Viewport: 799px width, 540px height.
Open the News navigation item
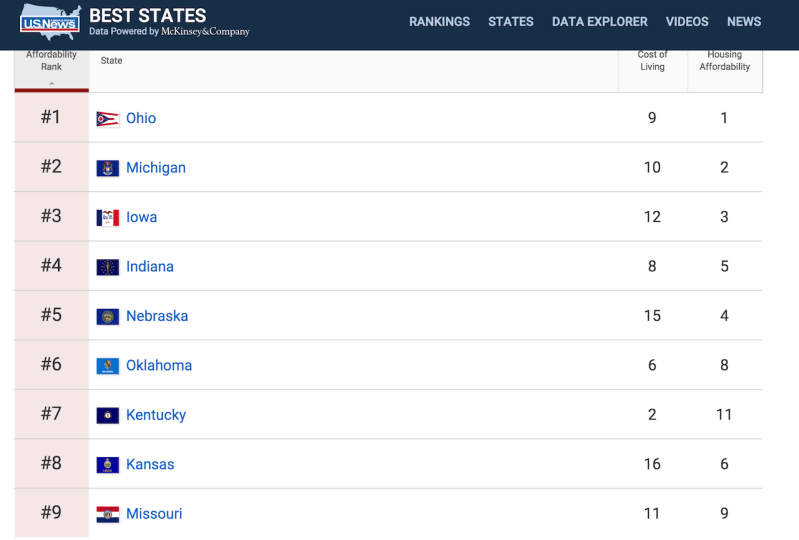click(744, 22)
